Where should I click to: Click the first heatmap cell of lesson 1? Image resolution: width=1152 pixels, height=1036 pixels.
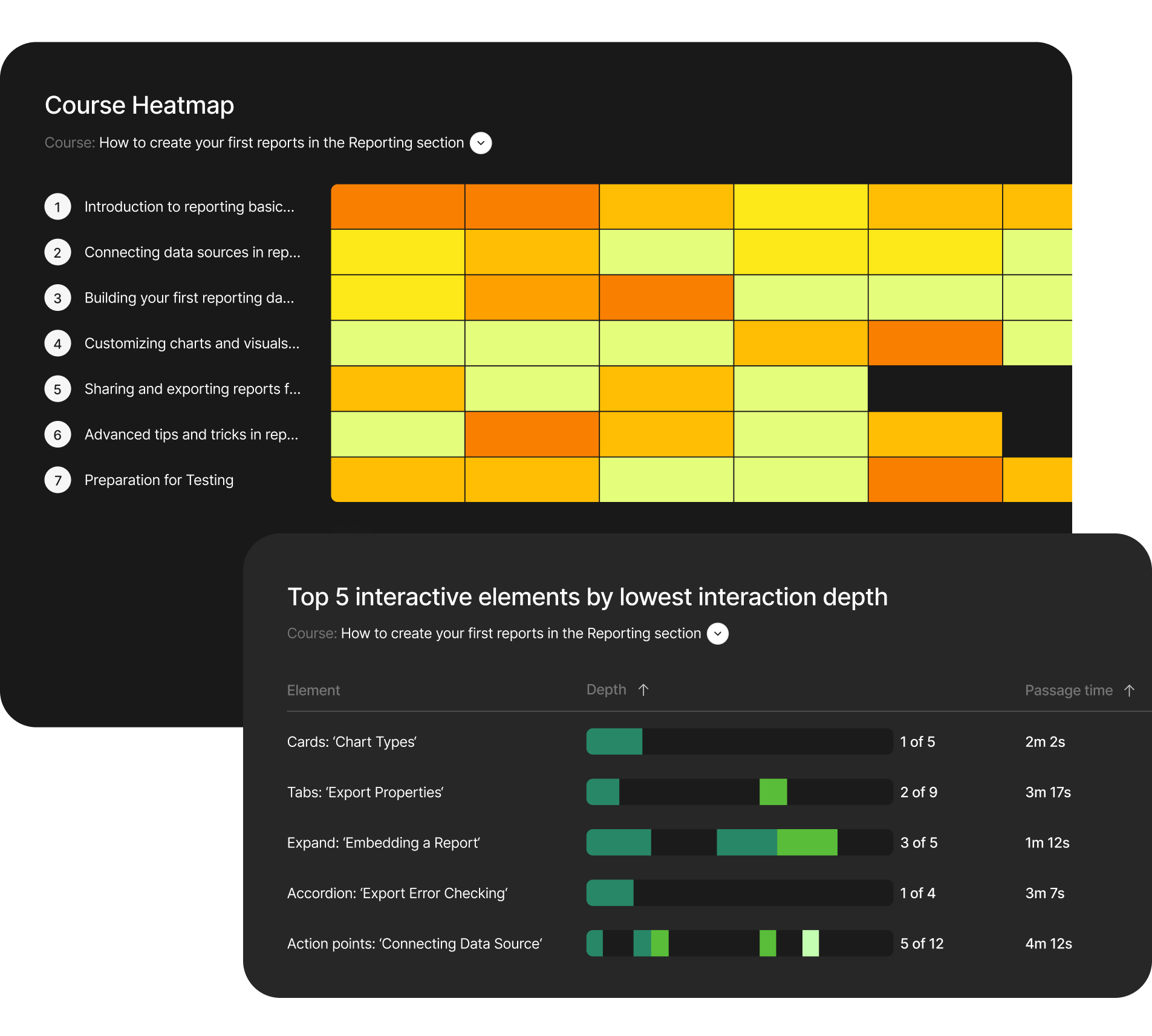398,207
